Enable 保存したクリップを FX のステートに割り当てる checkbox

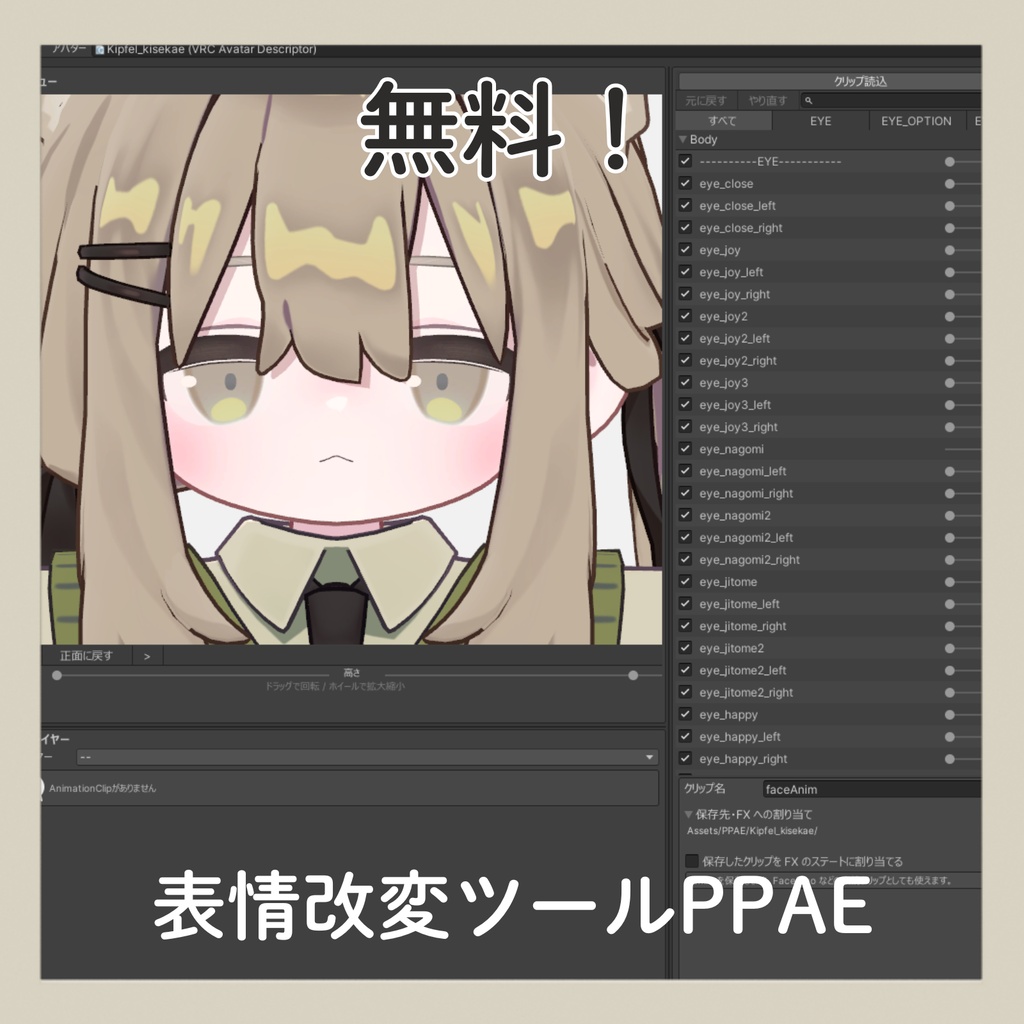click(692, 861)
